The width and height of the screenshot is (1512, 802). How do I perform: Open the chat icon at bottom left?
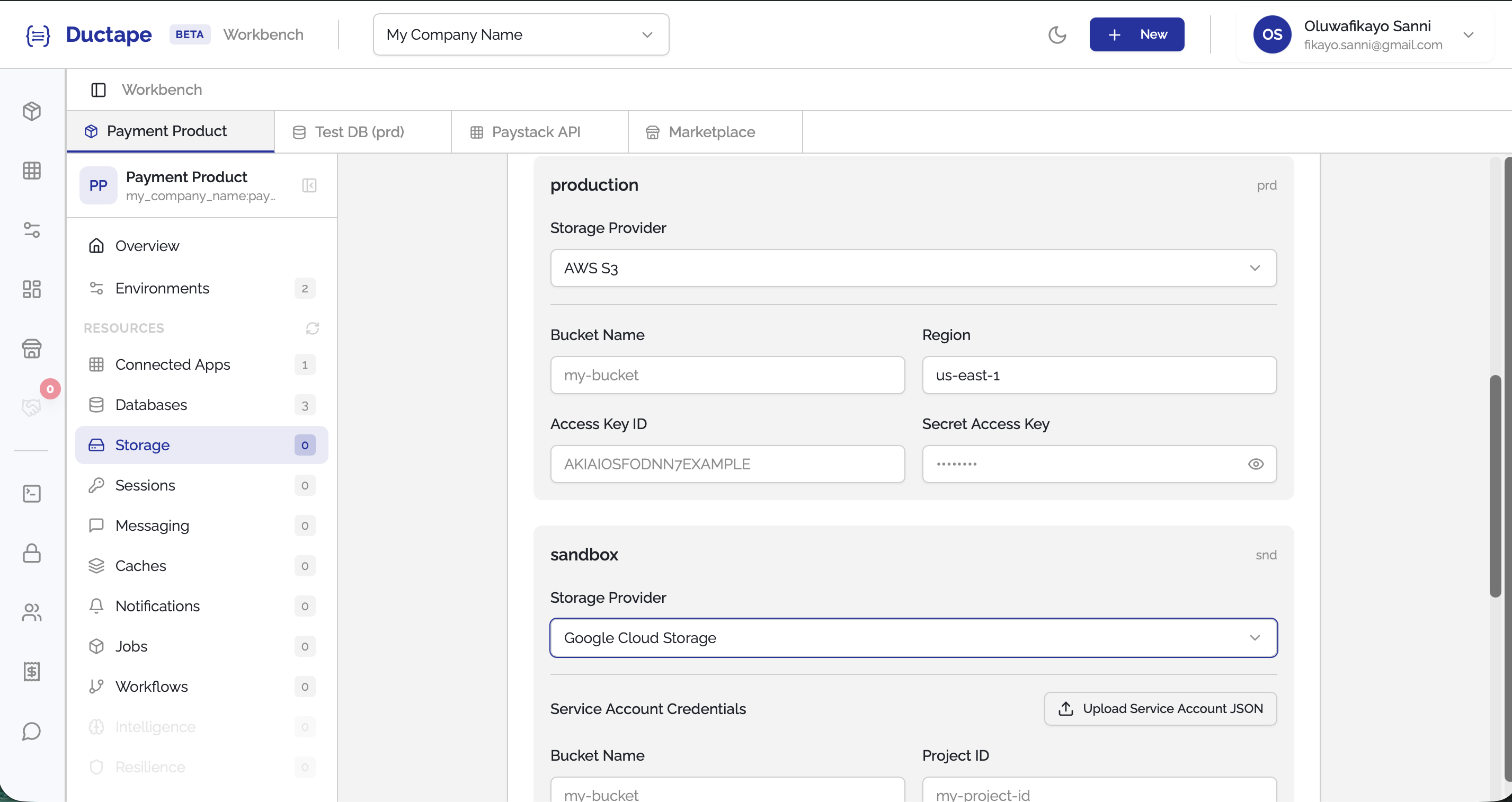pos(31,731)
